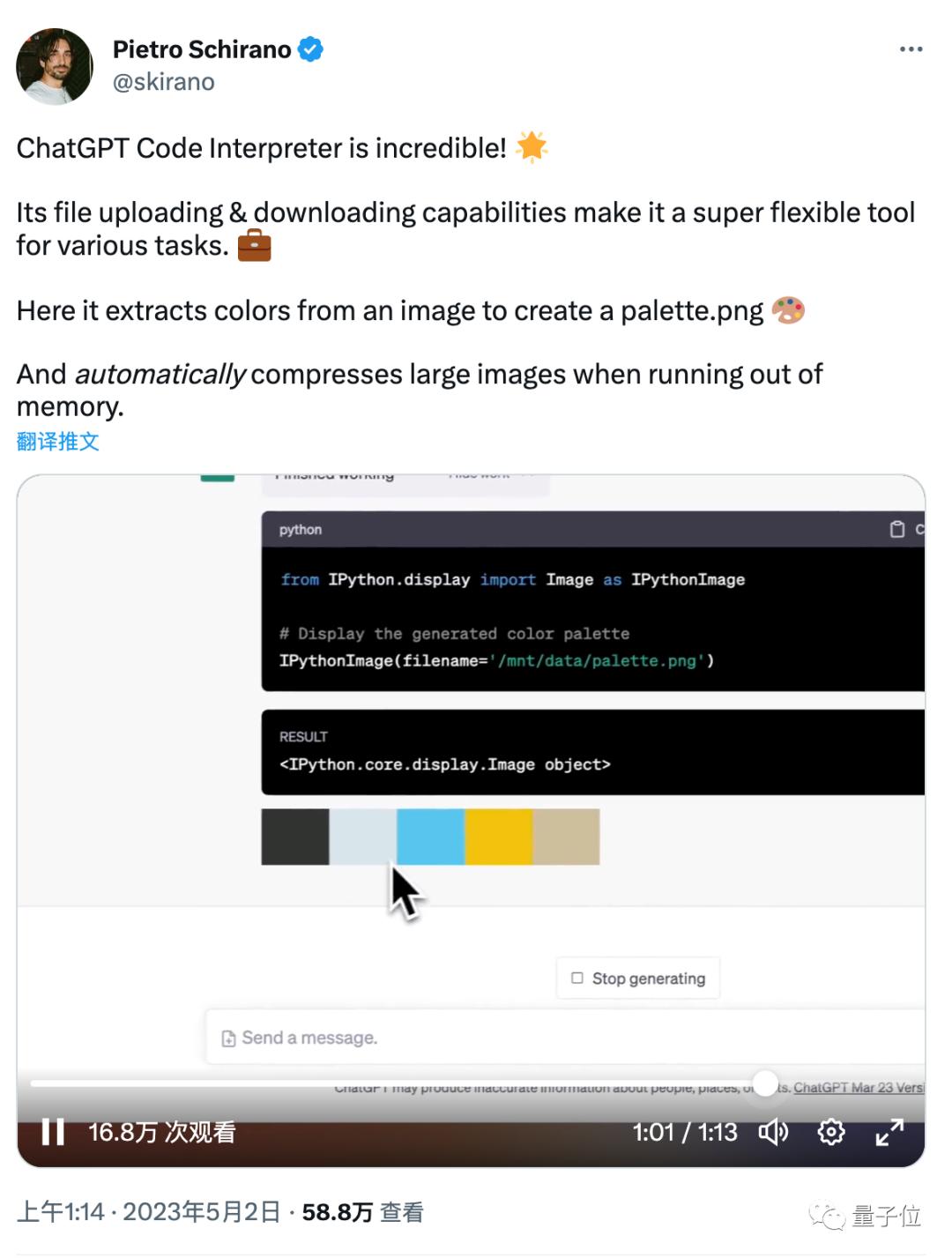Open video settings gear
Viewport: 952px width, 1258px height.
(831, 1132)
